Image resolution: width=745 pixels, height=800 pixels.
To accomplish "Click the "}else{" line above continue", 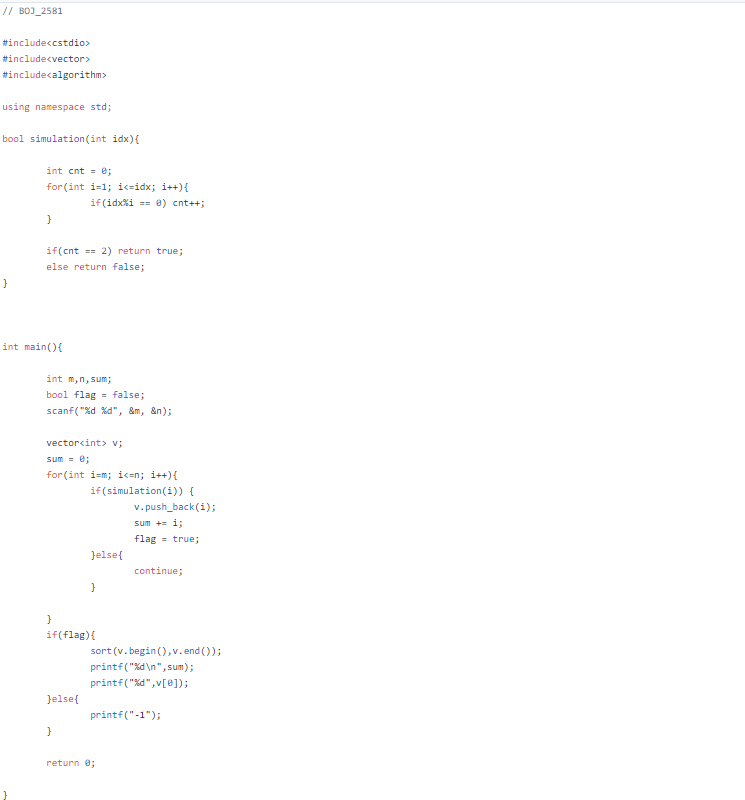I will point(107,555).
